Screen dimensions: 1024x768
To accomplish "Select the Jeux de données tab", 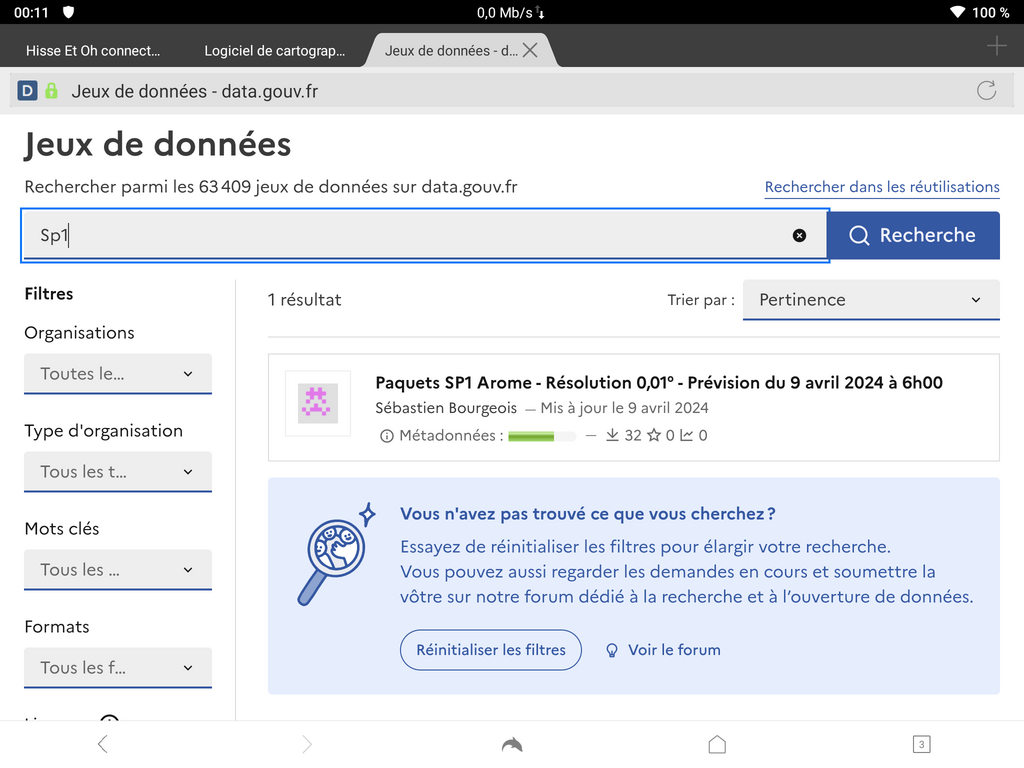I will coord(451,51).
